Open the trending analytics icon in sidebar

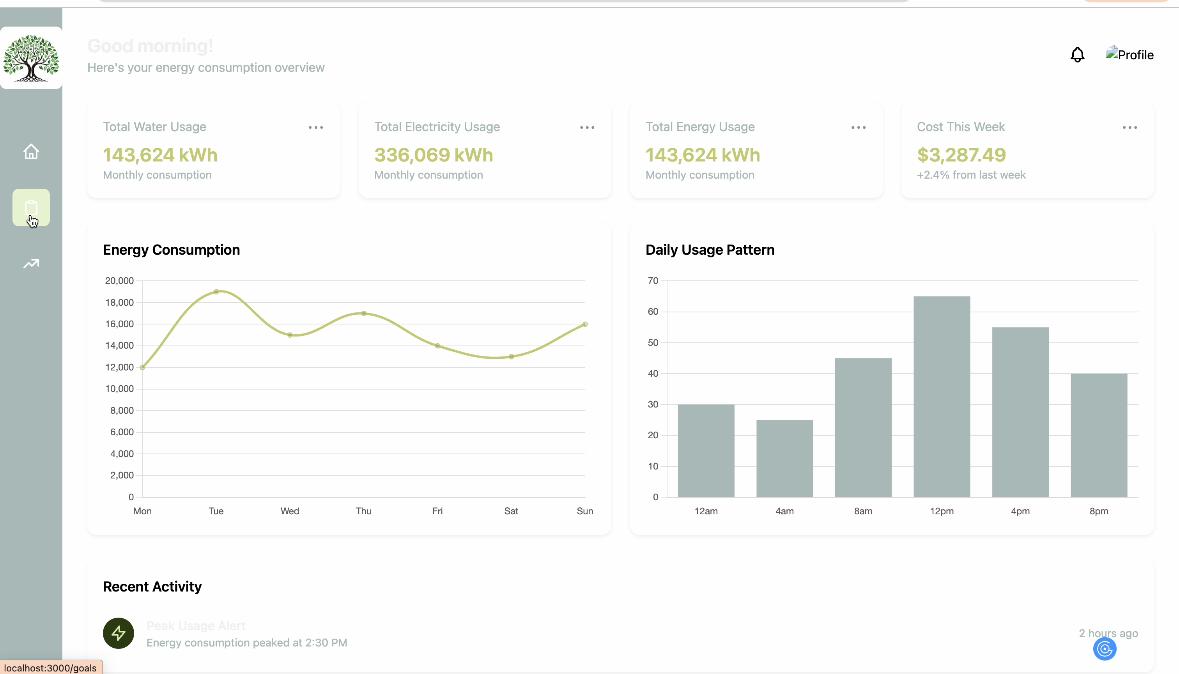point(31,263)
